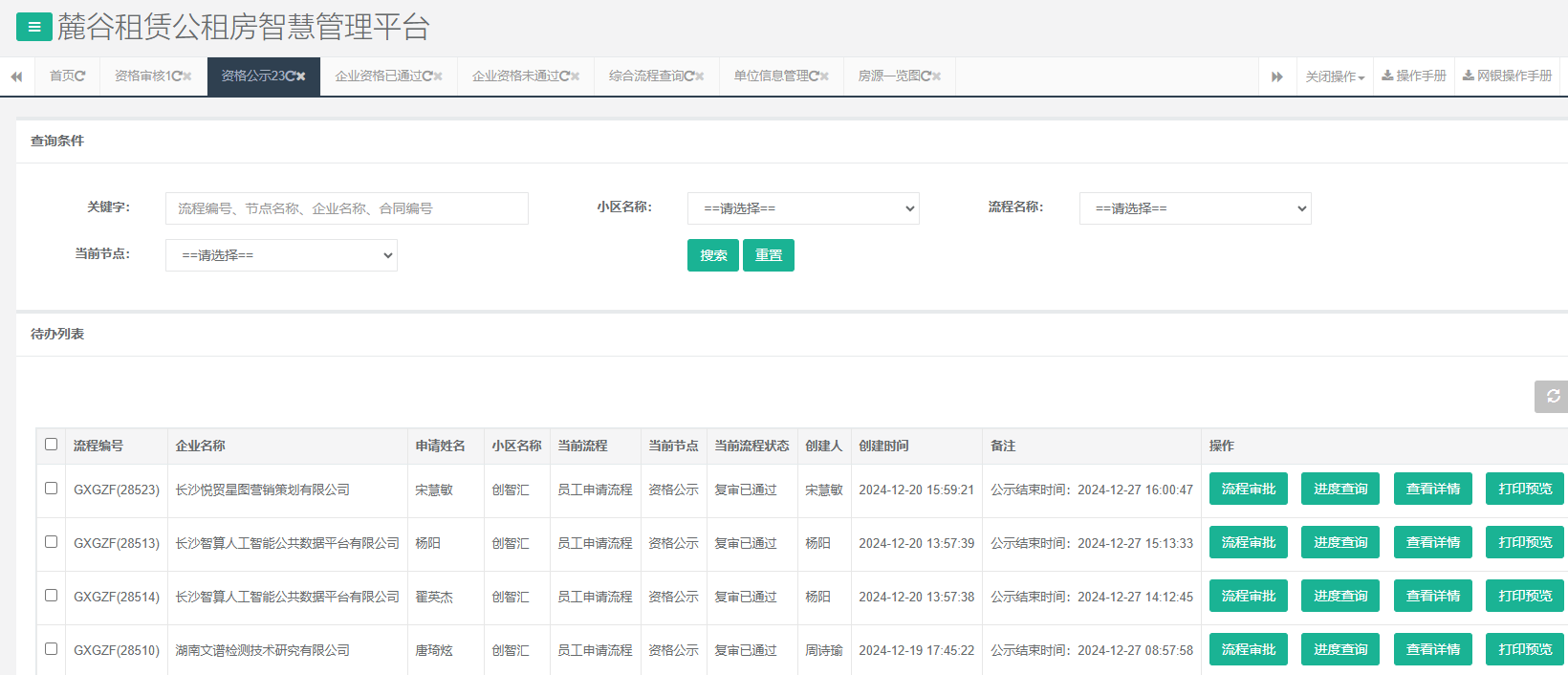The image size is (1568, 675).
Task: Download the 操作手册 manual
Action: tap(1414, 76)
